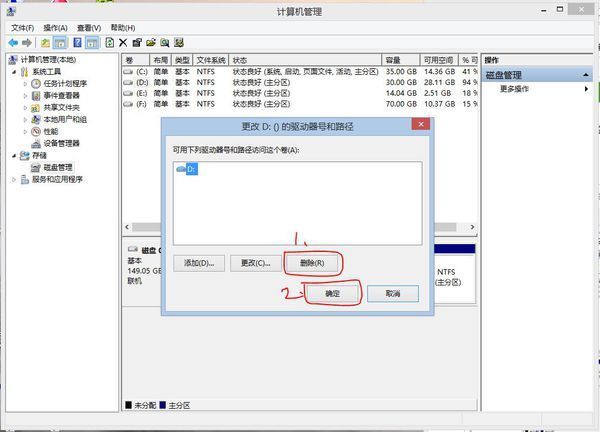Image resolution: width=600 pixels, height=432 pixels.
Task: Click the 磁盘管理 icon in tree
Action: 36,167
